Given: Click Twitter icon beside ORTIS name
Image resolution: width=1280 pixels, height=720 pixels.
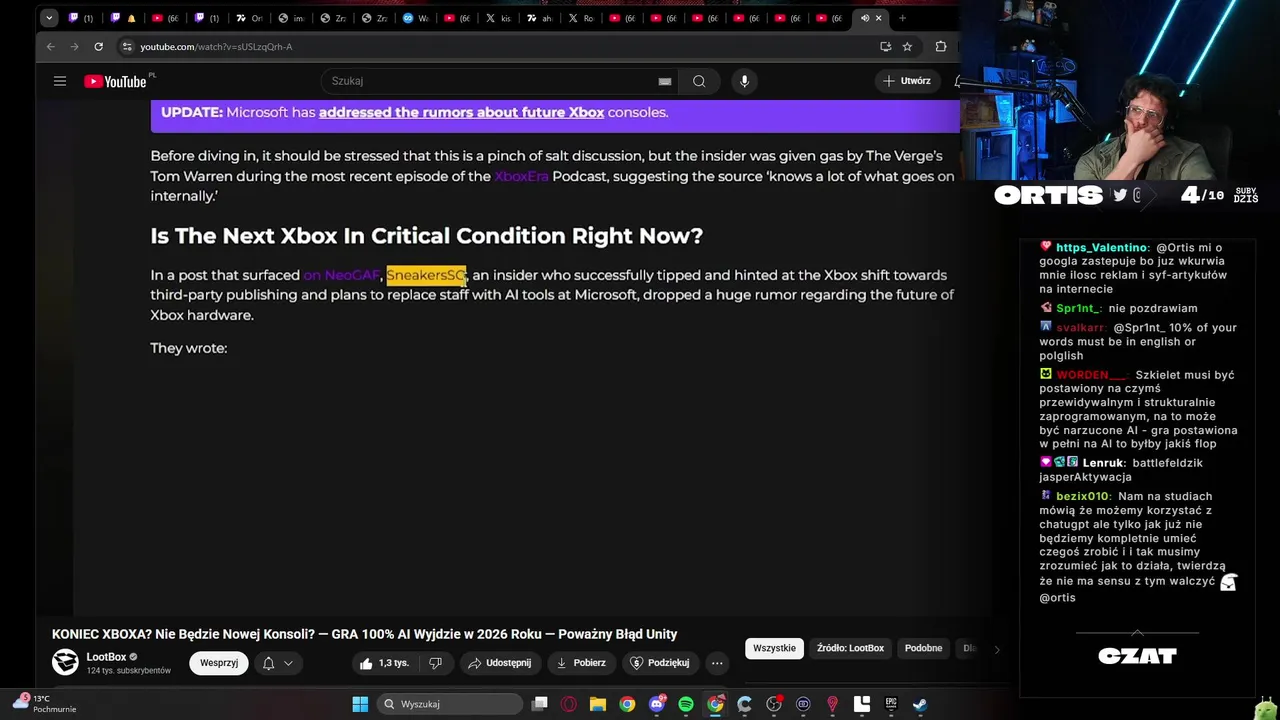Looking at the screenshot, I should (1120, 195).
